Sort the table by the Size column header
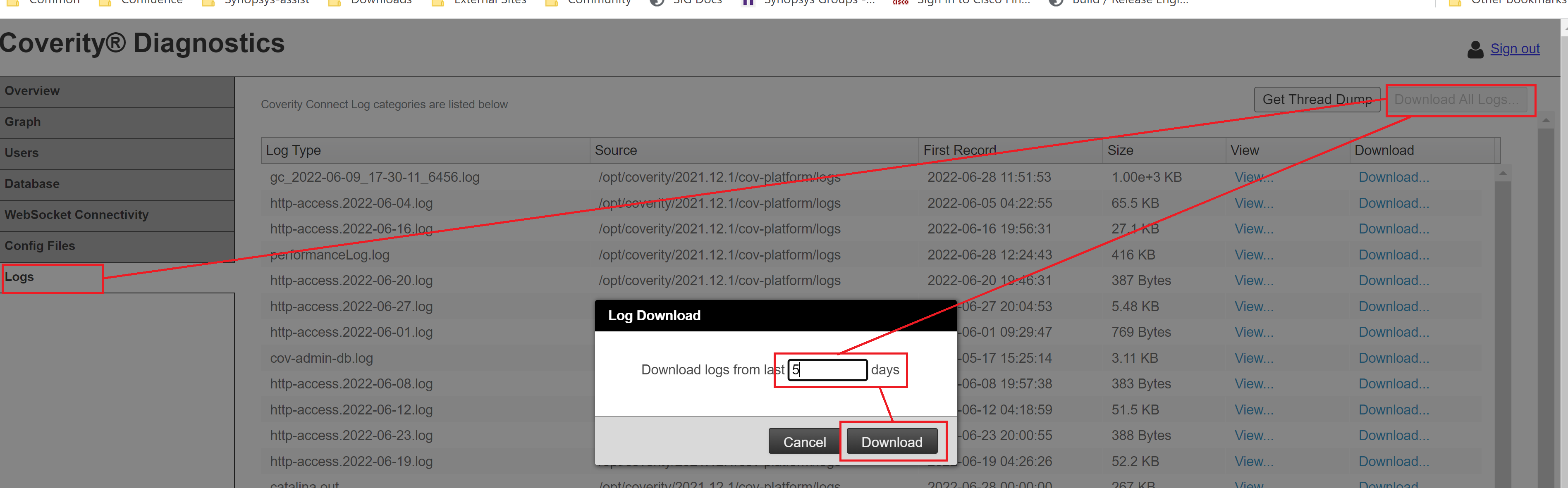The image size is (1568, 488). coord(1120,150)
